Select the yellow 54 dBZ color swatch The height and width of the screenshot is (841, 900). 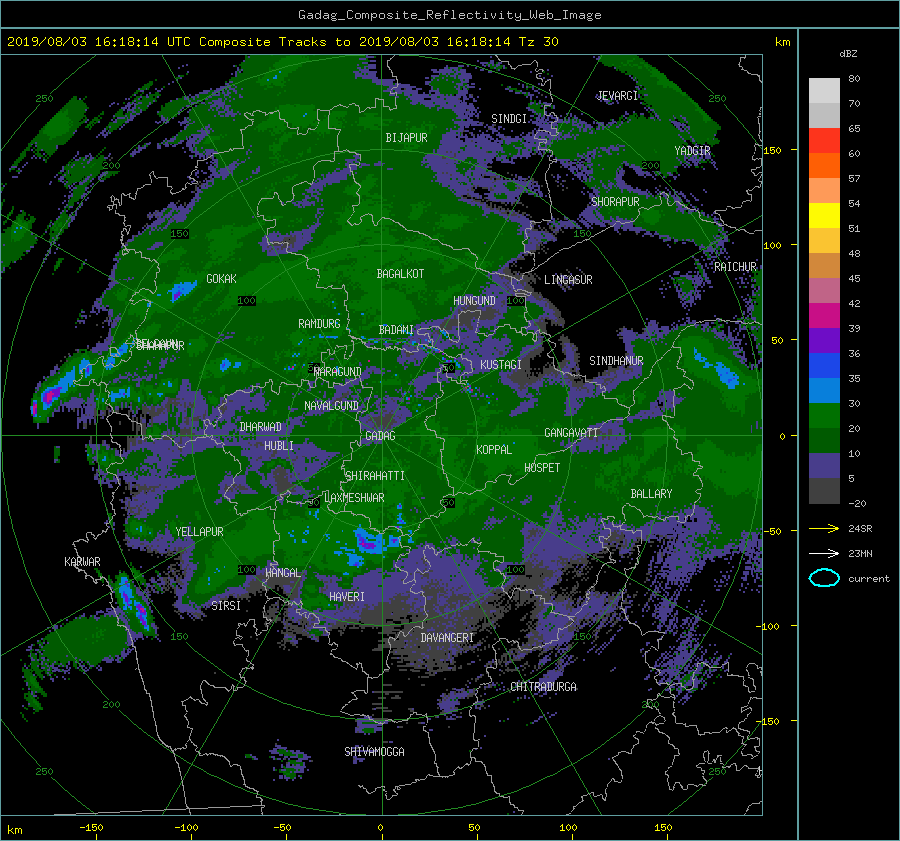point(824,215)
